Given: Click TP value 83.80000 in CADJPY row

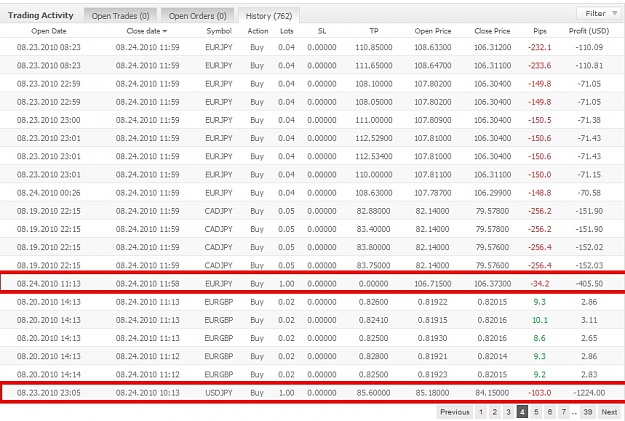Looking at the screenshot, I should (373, 247).
